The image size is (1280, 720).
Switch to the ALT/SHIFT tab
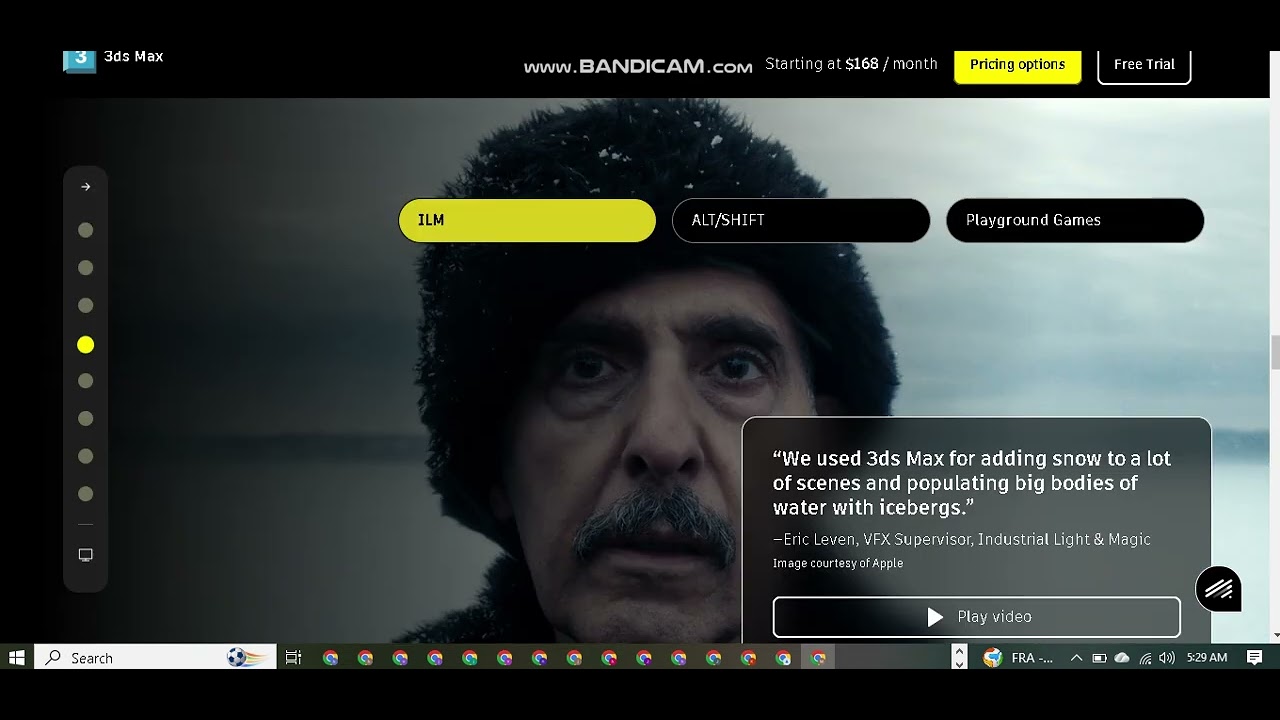(801, 220)
